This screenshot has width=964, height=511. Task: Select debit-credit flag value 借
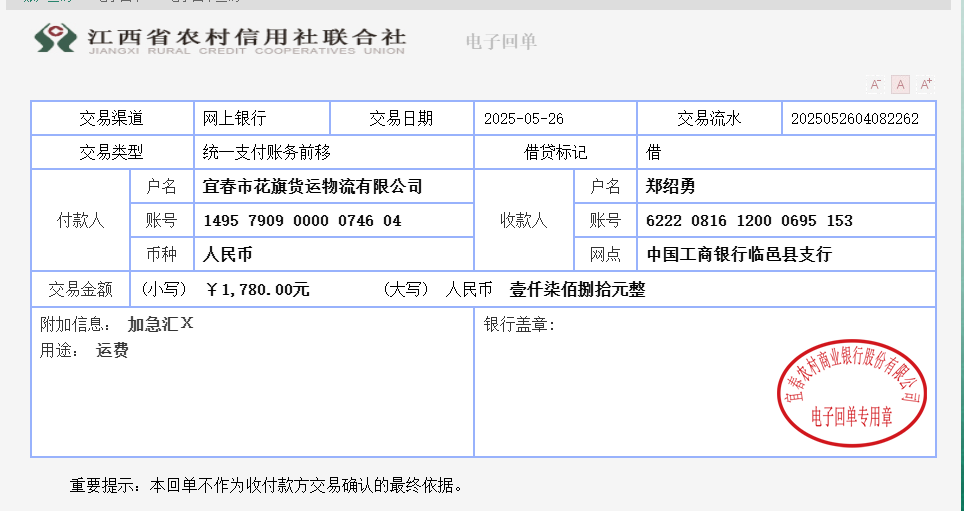[x=654, y=153]
